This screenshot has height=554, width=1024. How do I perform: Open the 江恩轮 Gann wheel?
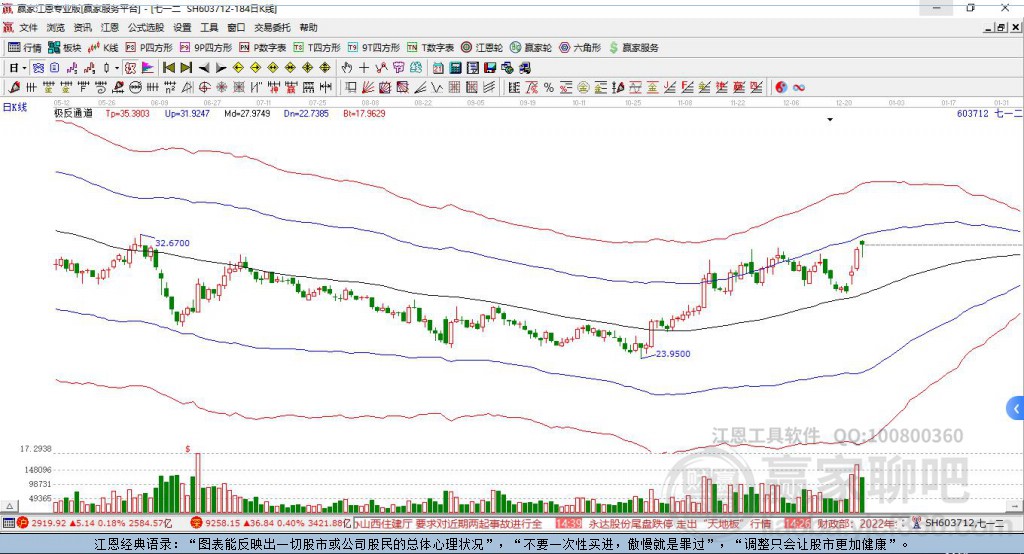(482, 48)
